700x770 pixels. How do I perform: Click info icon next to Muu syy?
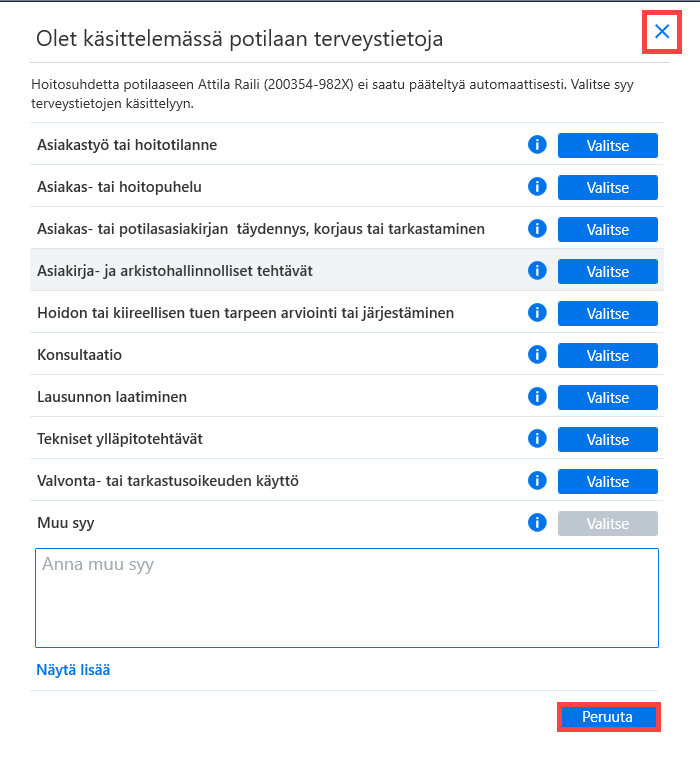(537, 522)
